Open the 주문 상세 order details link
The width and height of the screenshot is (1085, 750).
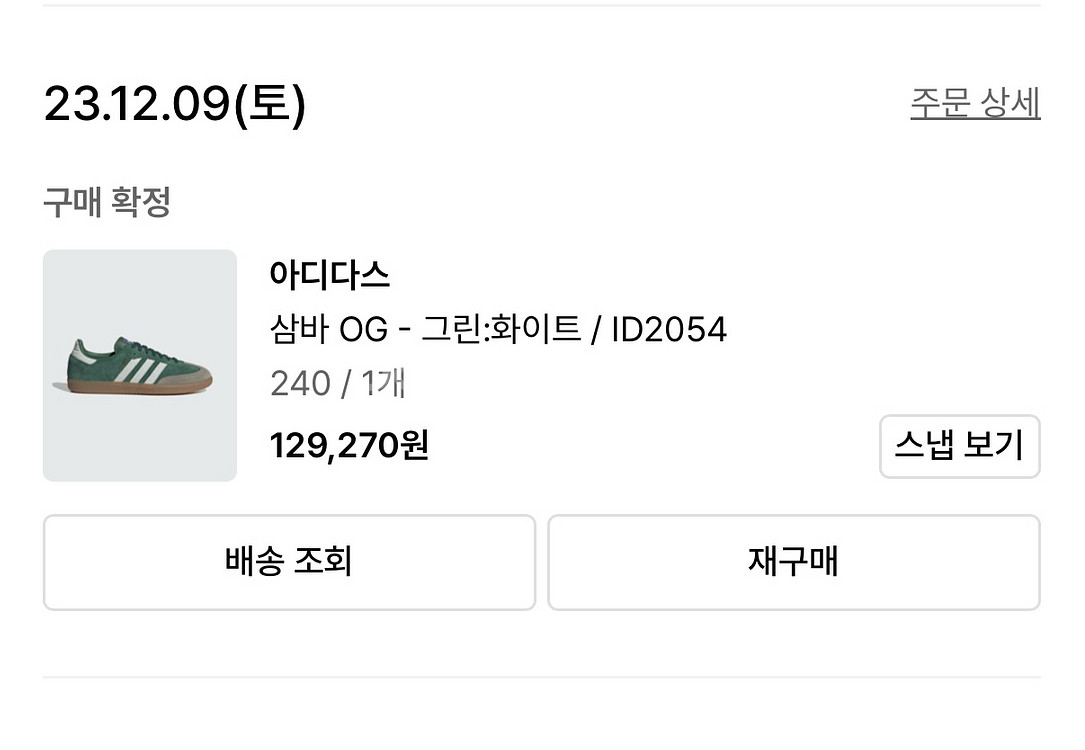tap(974, 103)
